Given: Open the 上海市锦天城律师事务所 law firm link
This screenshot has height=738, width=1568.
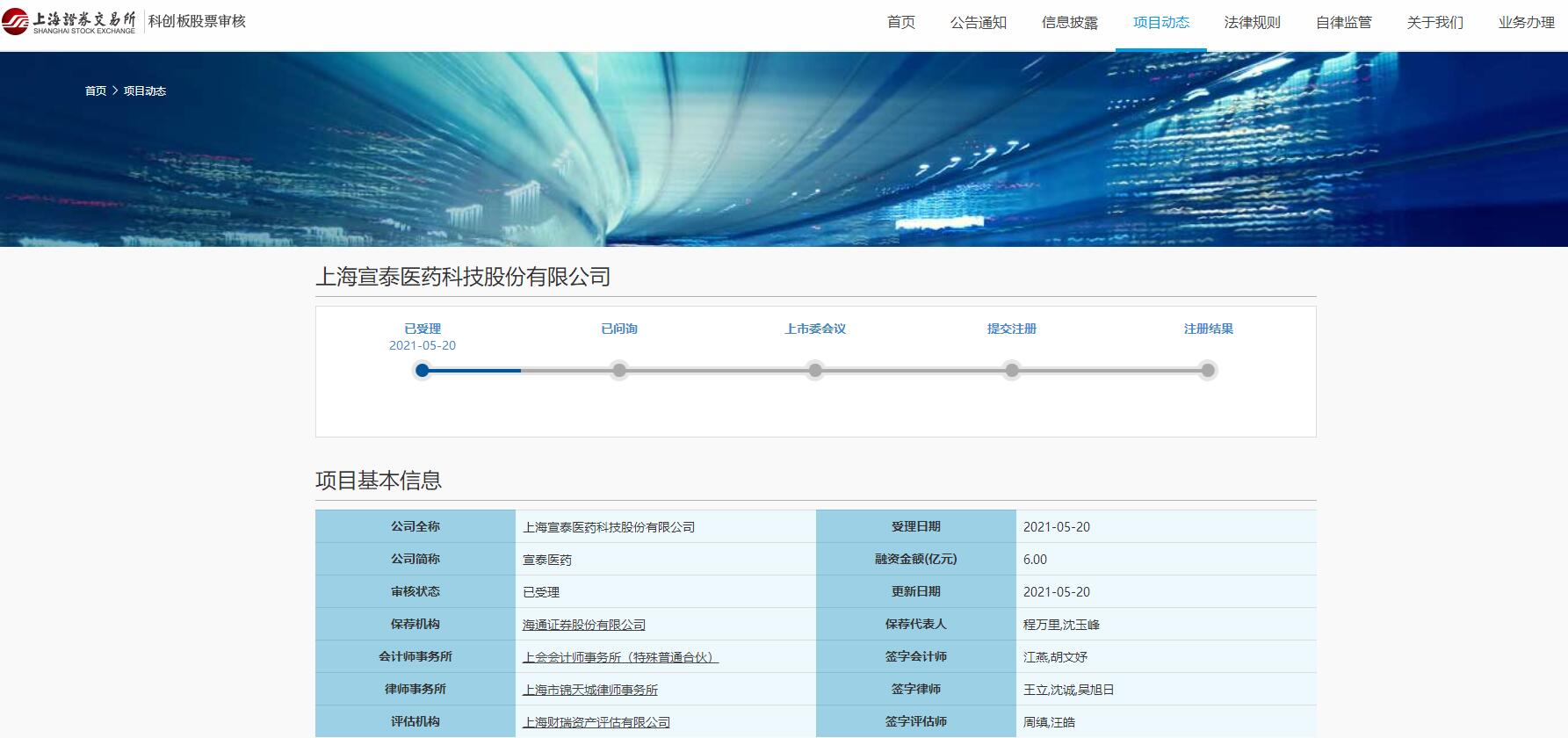Looking at the screenshot, I should click(590, 690).
